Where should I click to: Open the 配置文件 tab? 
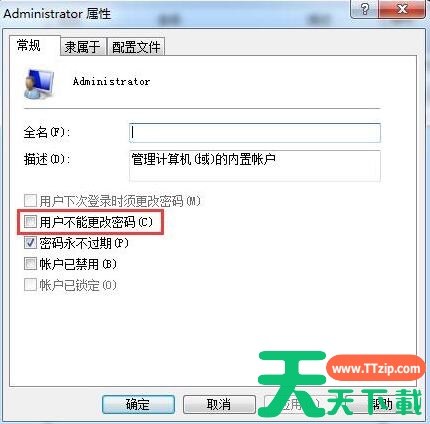pos(136,46)
